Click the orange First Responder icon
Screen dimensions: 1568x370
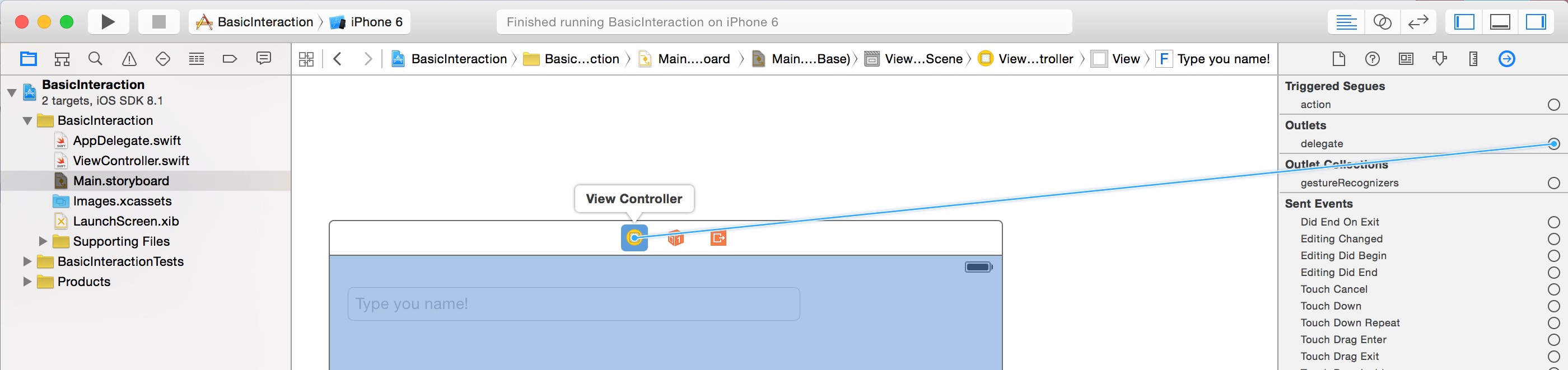(x=675, y=238)
